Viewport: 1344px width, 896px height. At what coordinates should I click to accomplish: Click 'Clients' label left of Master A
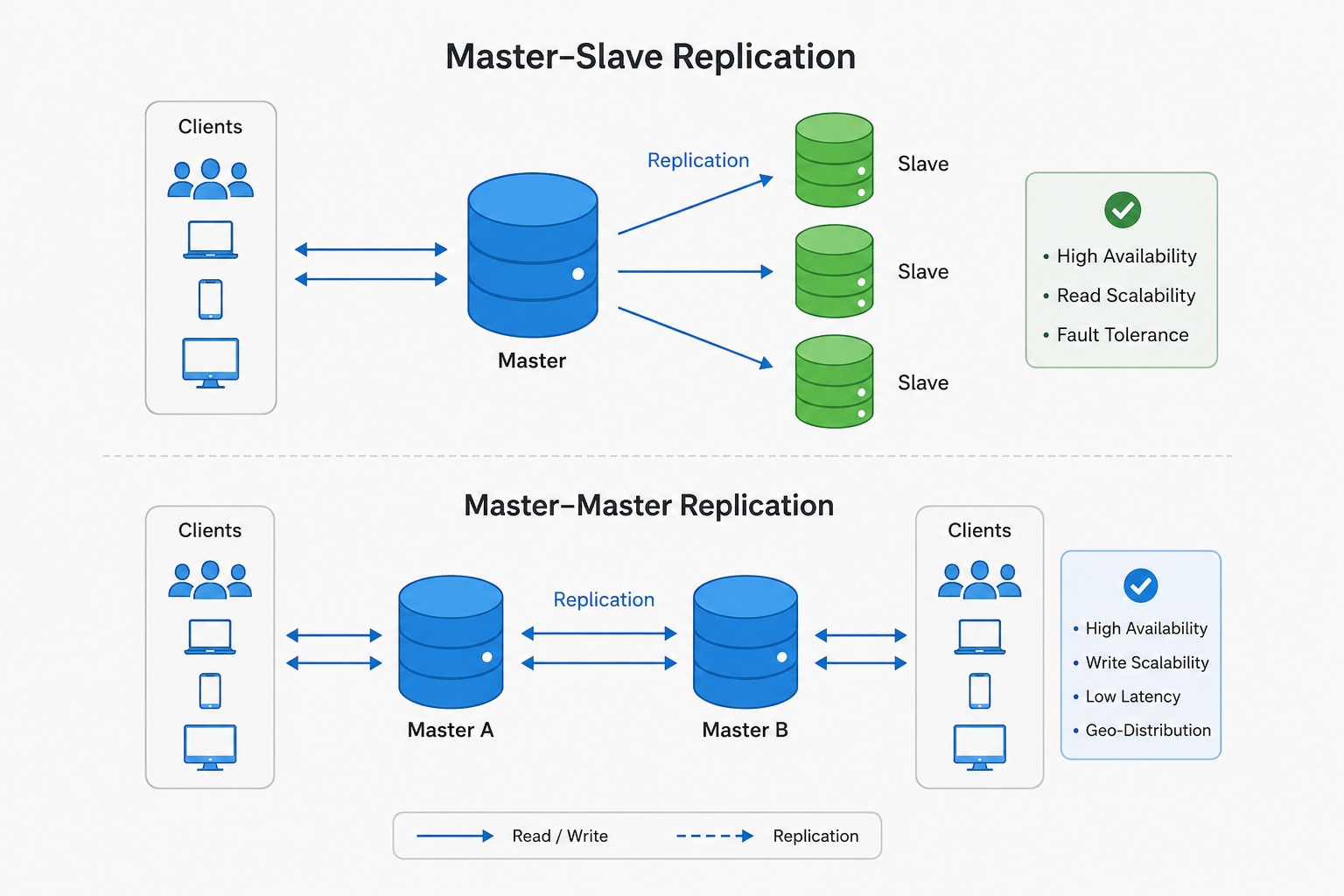[210, 530]
